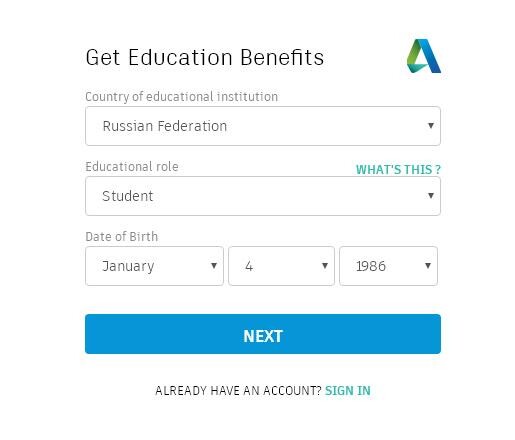This screenshot has height=440, width=515.
Task: Click the Russian Federation selected value text
Action: 165,126
